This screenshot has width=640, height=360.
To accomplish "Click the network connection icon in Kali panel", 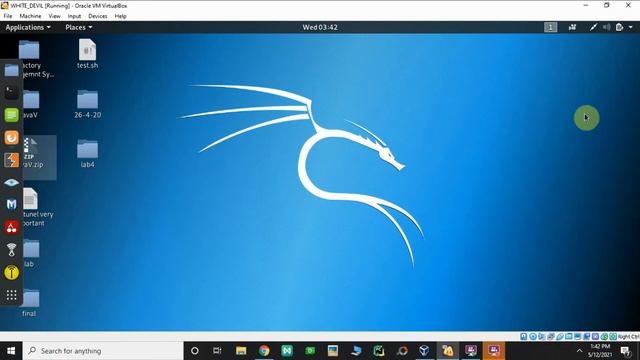I will coord(593,27).
